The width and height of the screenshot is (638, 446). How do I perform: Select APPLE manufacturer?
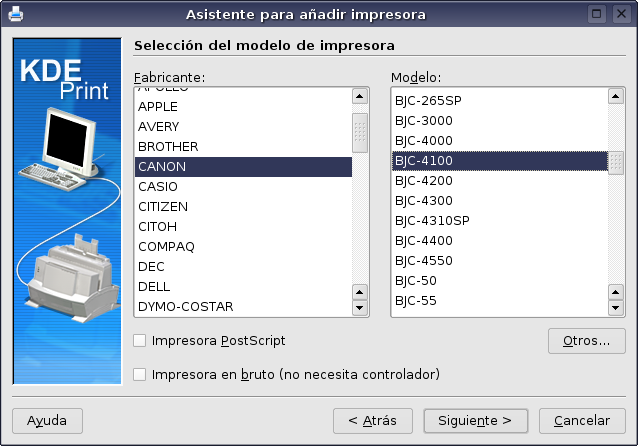(x=243, y=107)
